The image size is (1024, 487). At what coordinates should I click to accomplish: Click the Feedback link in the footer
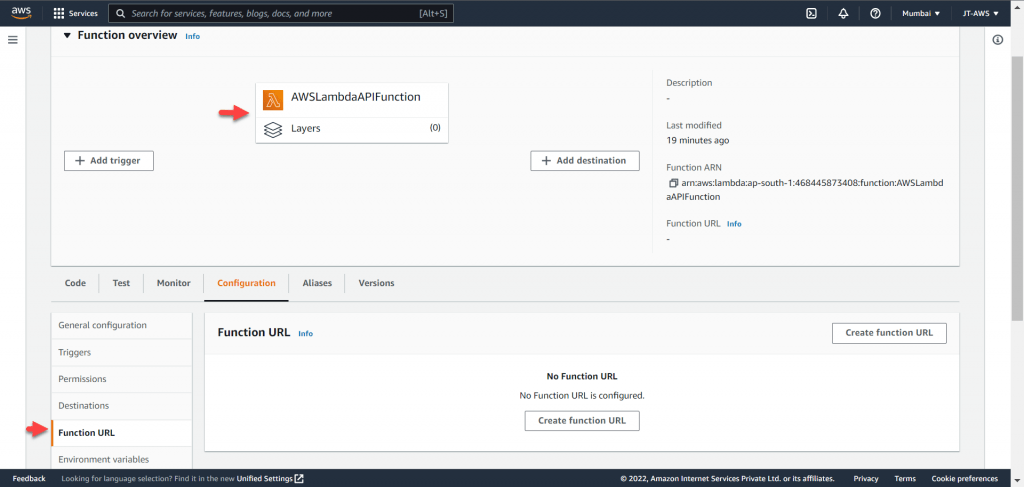pyautogui.click(x=29, y=479)
